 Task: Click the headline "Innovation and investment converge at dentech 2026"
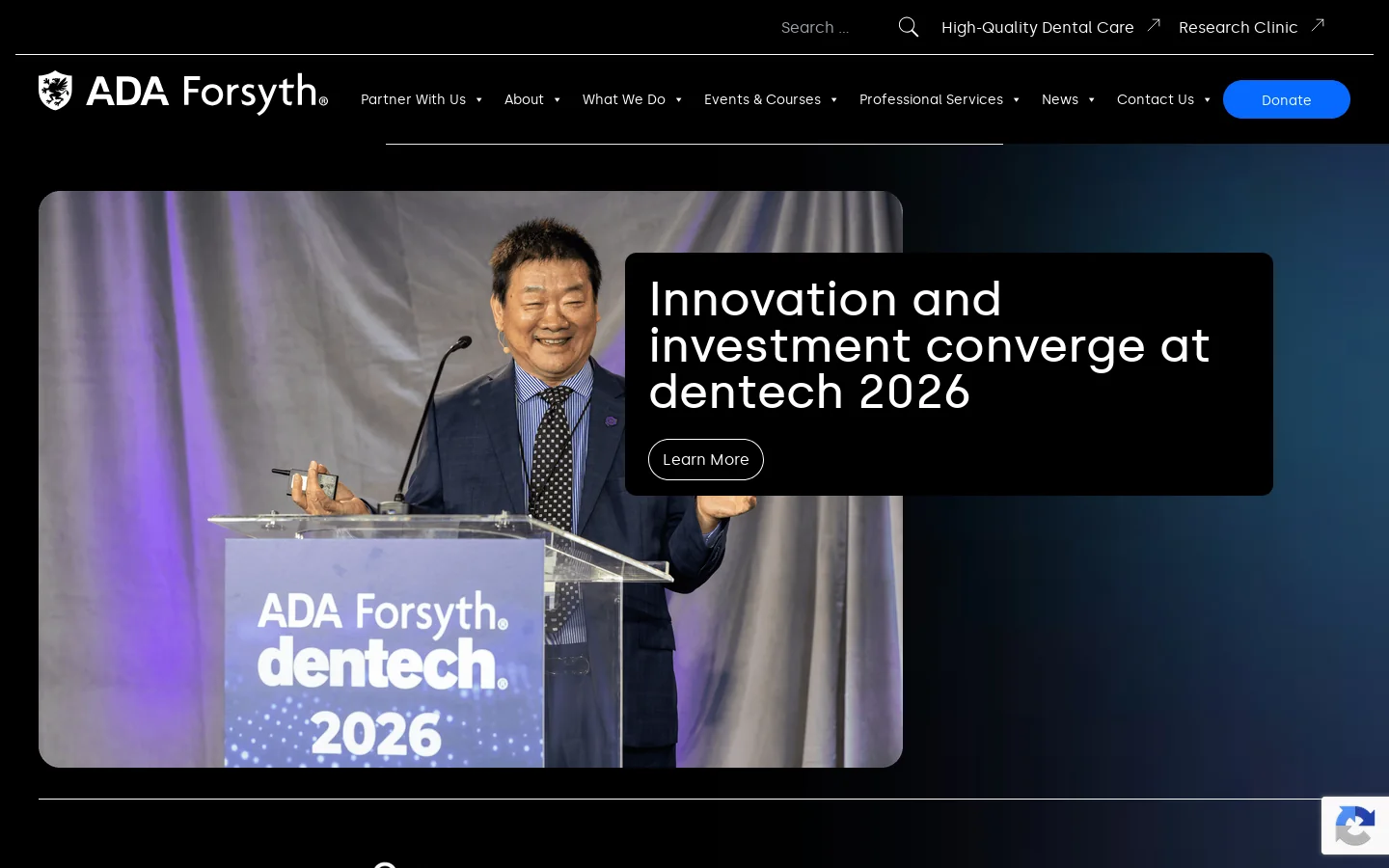point(929,345)
